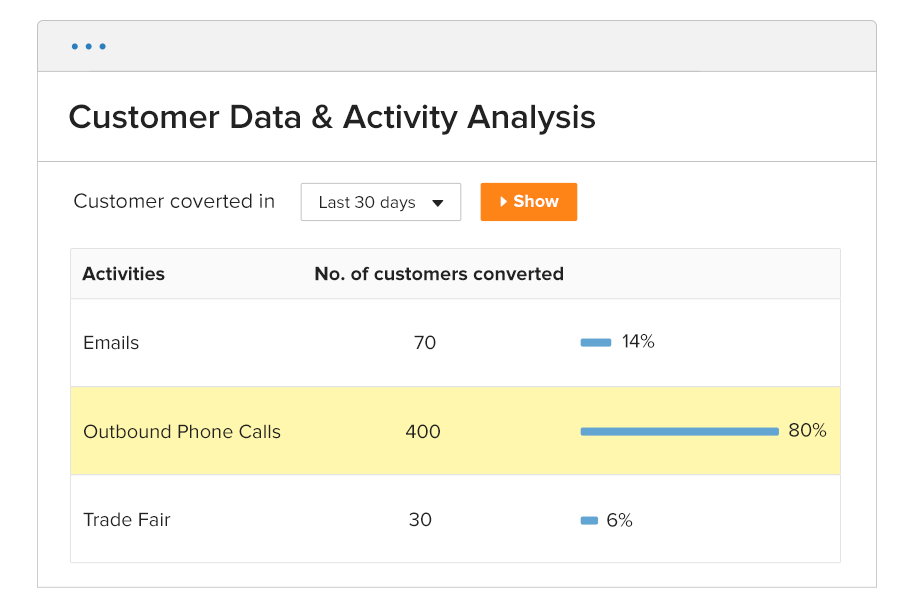Click the dropdown arrow beside Last 30 days

[437, 203]
